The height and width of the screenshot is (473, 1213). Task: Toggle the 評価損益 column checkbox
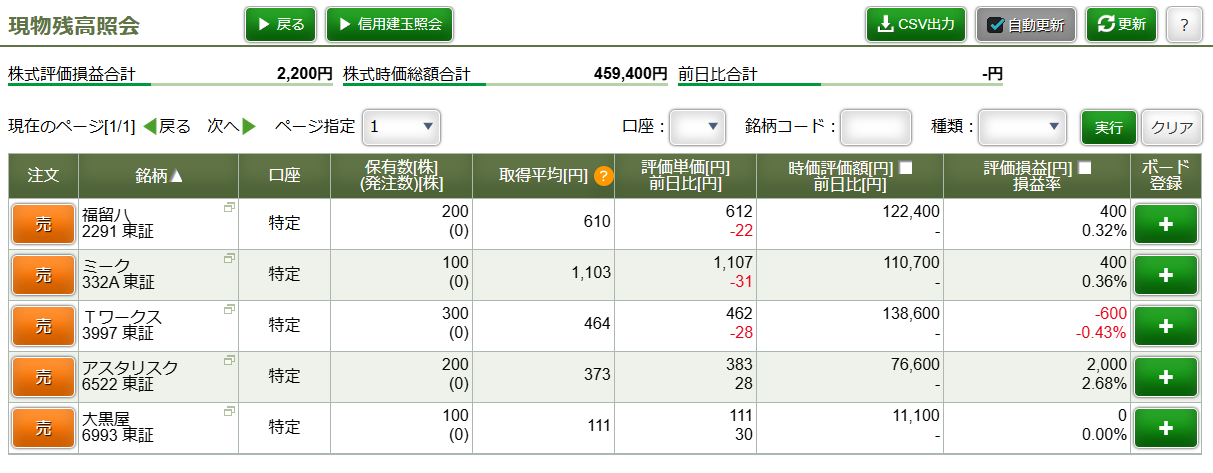tap(1085, 168)
